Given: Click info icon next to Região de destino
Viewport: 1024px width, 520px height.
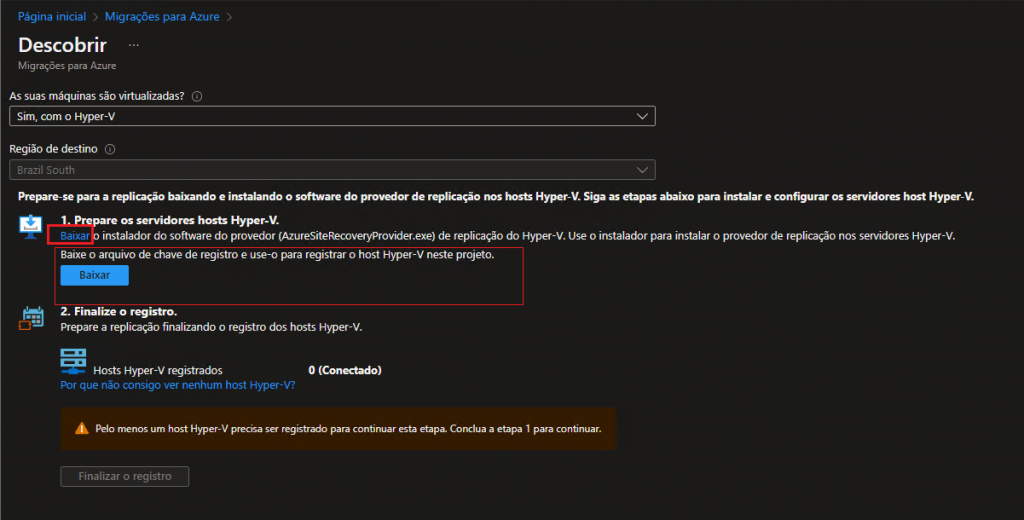Looking at the screenshot, I should click(110, 149).
